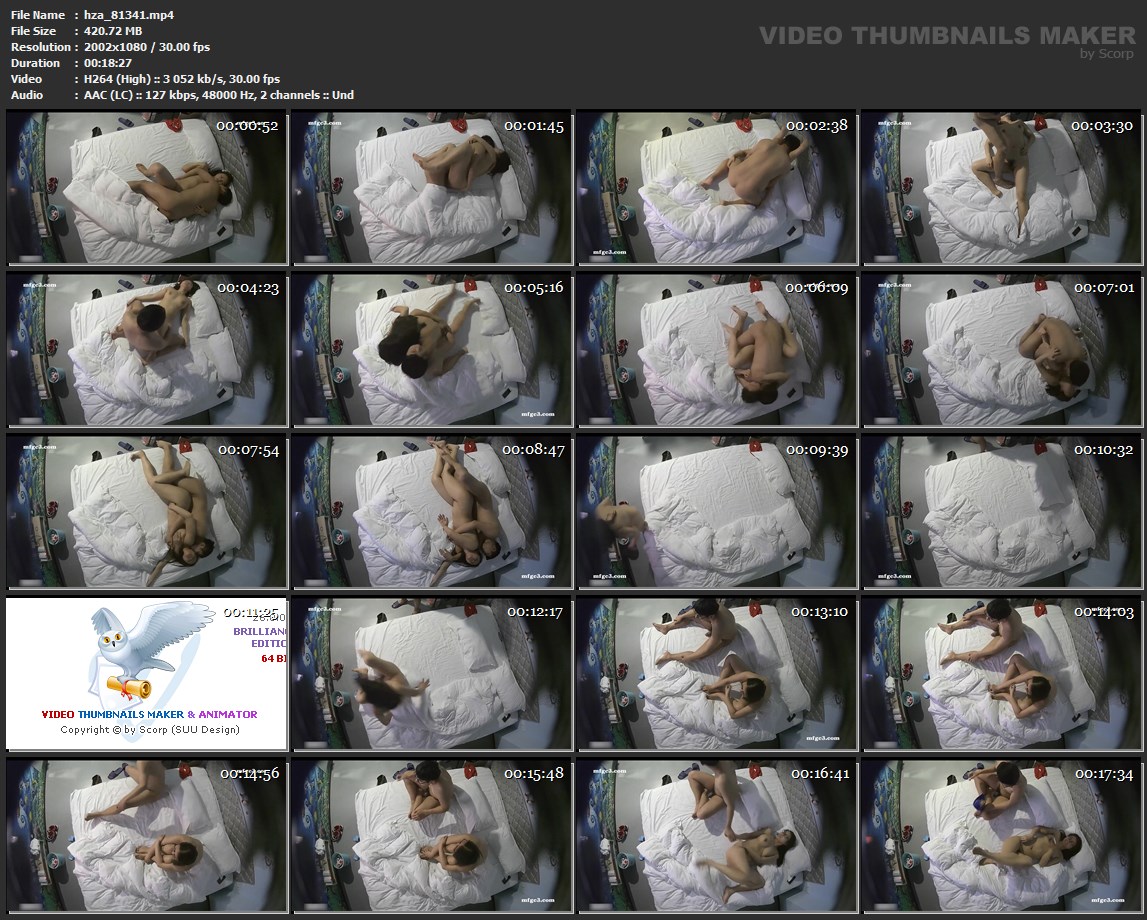Open the thumbnail stamped 00:00:52
This screenshot has height=920, width=1147.
pyautogui.click(x=147, y=188)
